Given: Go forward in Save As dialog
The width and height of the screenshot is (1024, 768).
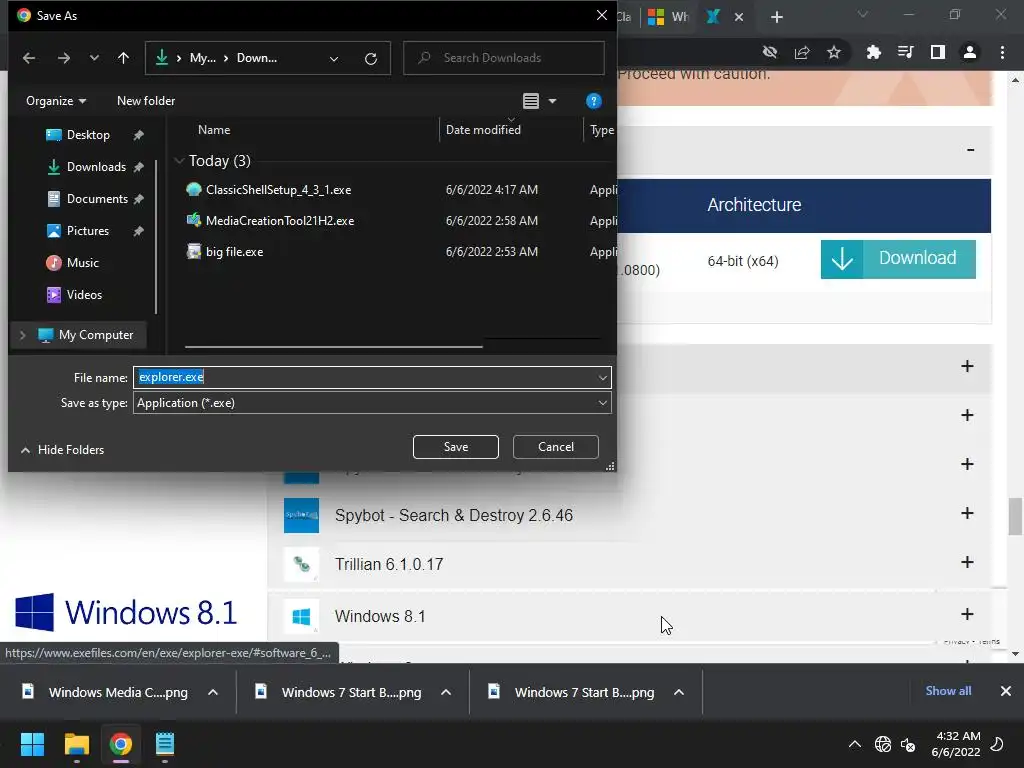Looking at the screenshot, I should pyautogui.click(x=63, y=58).
